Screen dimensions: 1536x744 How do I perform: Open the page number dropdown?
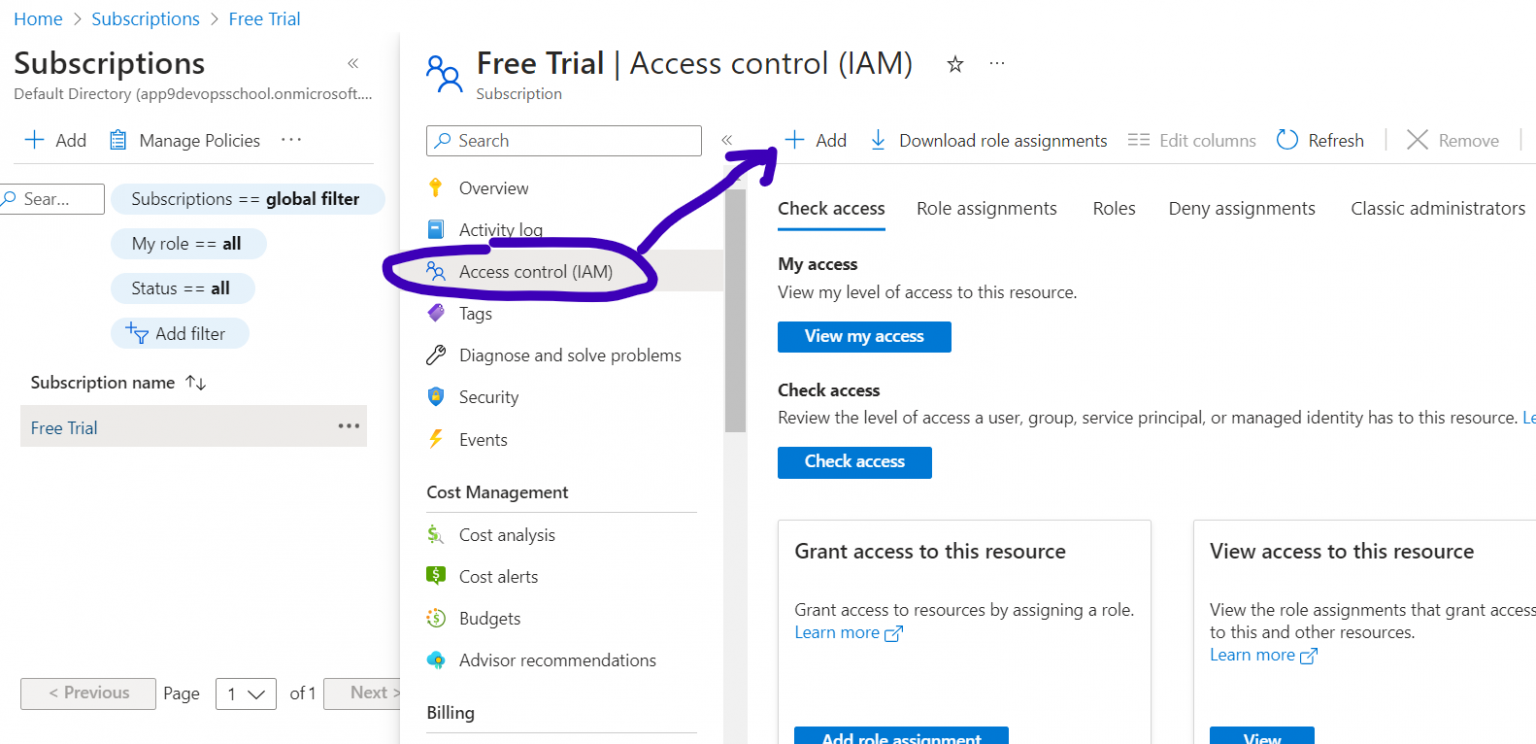coord(246,694)
